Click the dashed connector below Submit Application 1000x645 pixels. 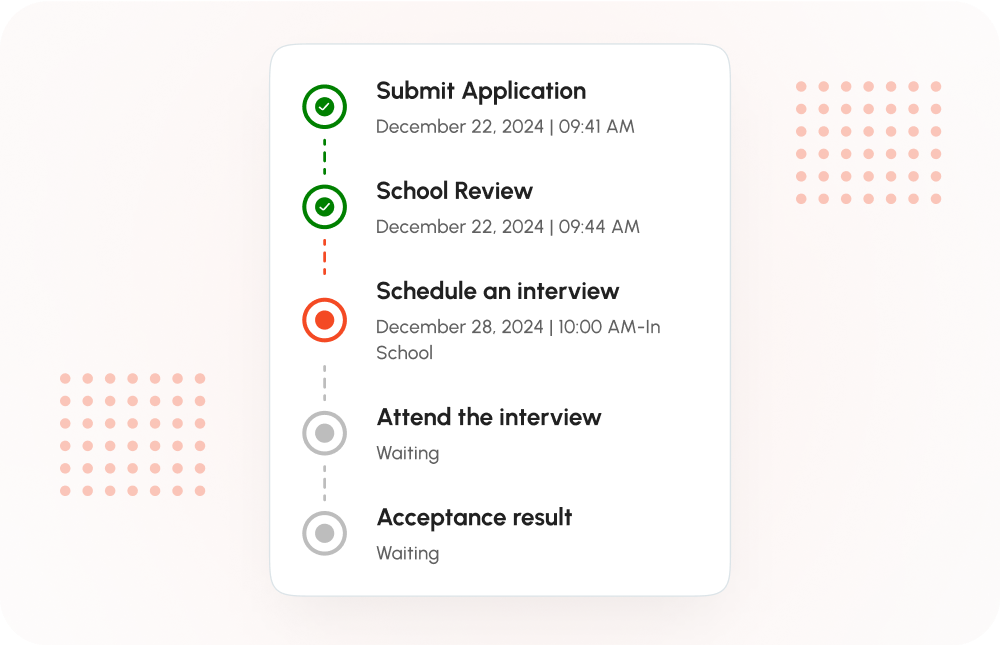324,155
